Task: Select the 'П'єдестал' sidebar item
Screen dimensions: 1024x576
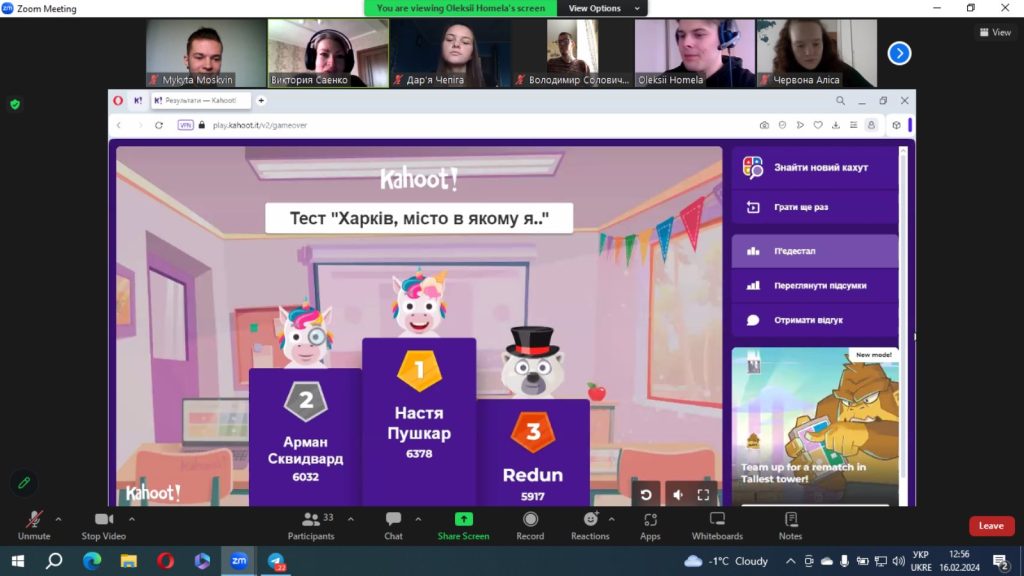Action: (815, 251)
